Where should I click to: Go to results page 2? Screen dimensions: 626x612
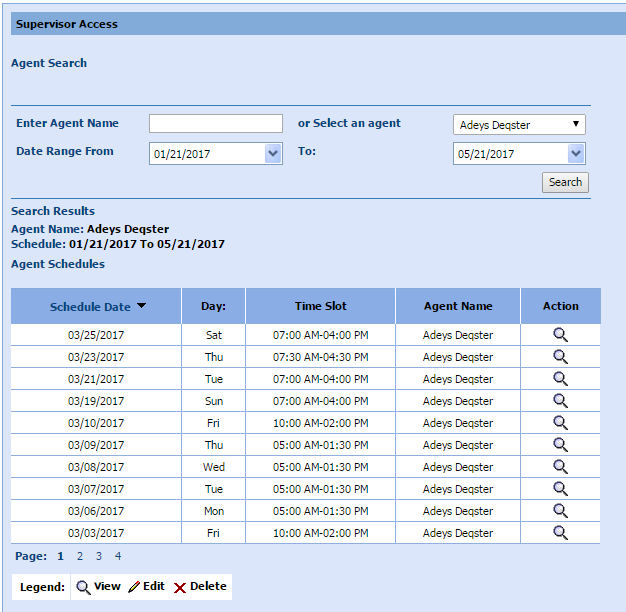tap(80, 556)
